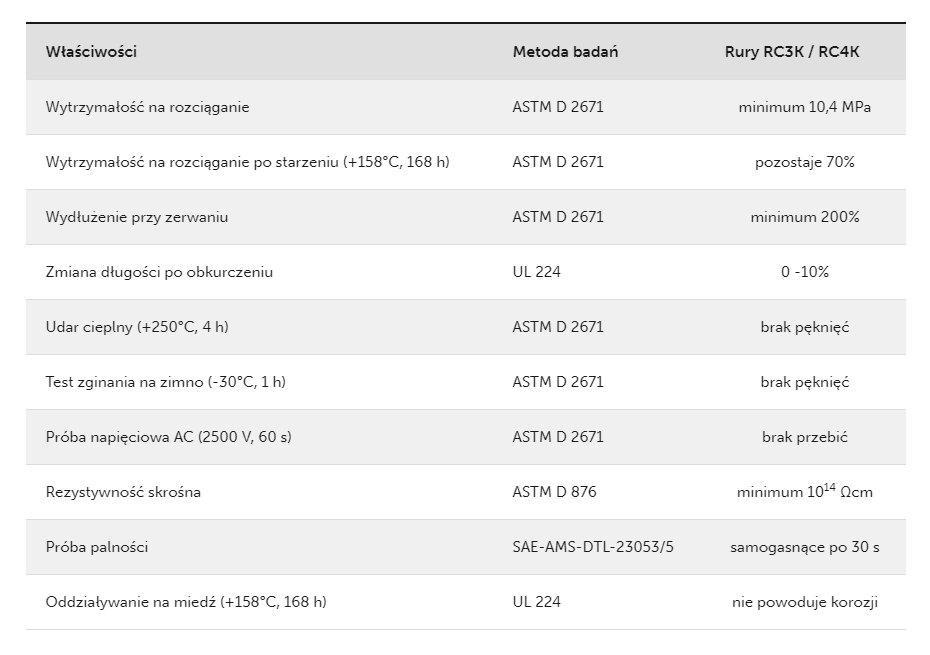This screenshot has height=655, width=930.
Task: Click the SAE-AMS-DTL-23053/5 method text
Action: [593, 547]
